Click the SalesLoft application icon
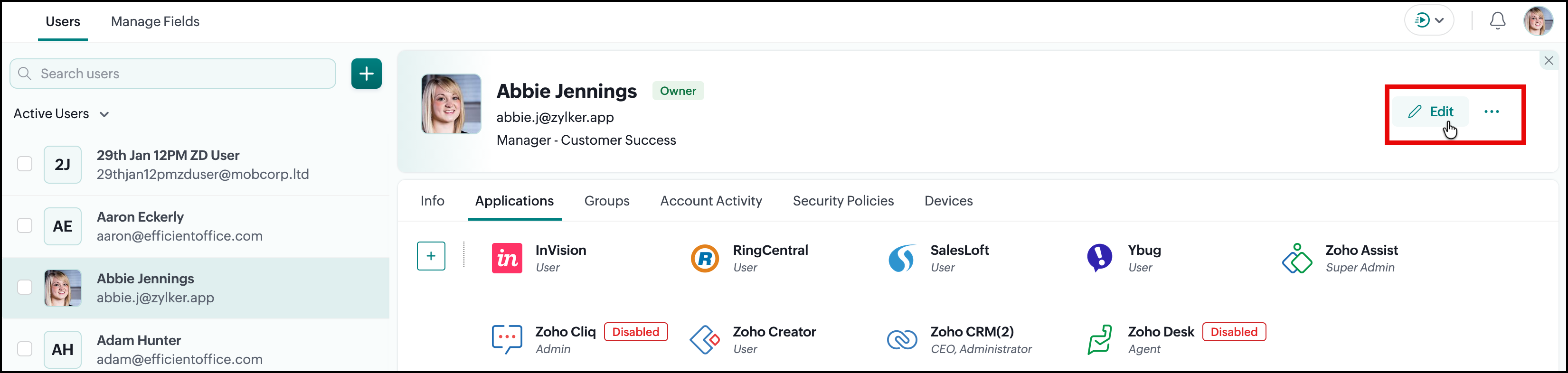 pyautogui.click(x=901, y=259)
